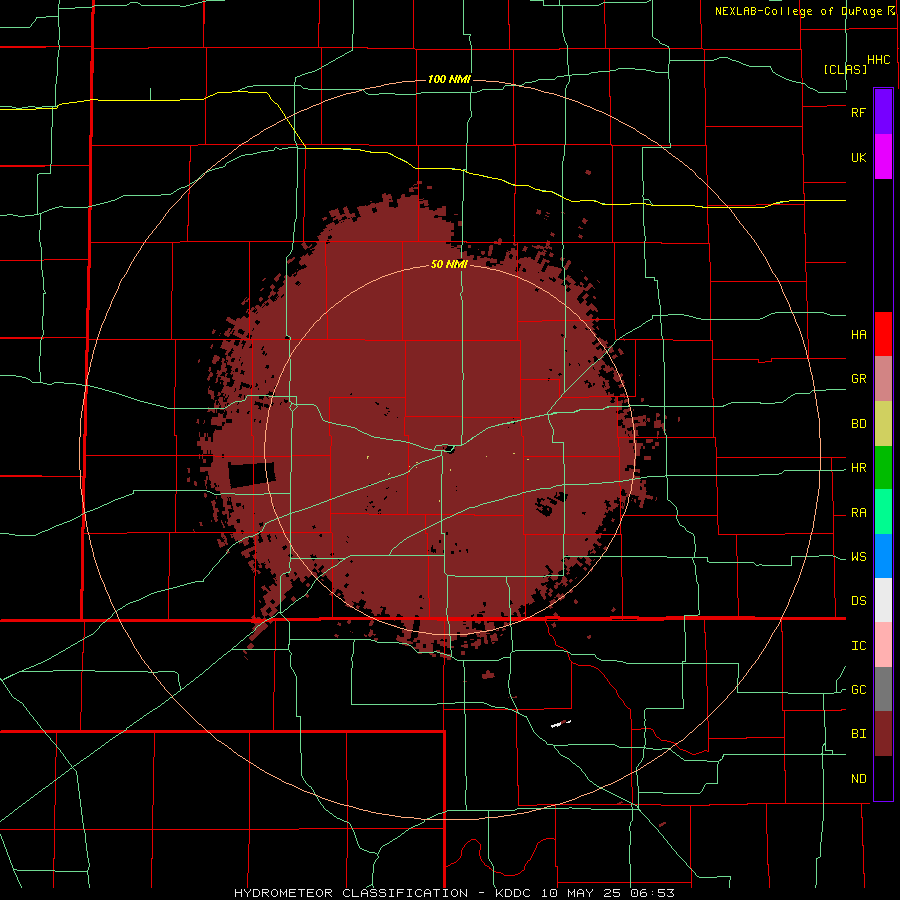Image resolution: width=900 pixels, height=900 pixels.
Task: Click the "[CLAS]" units label
Action: (x=845, y=69)
